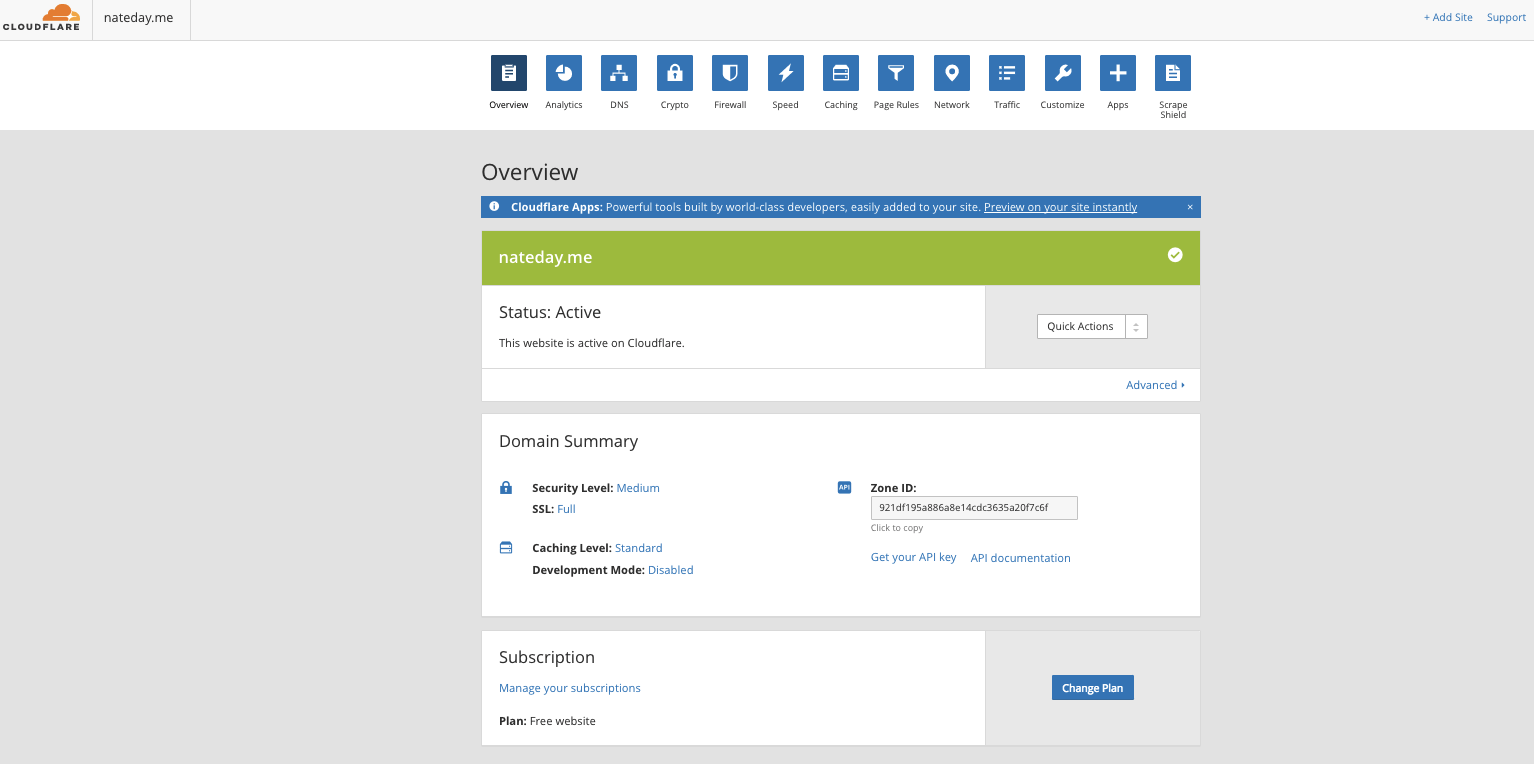
Task: Open the nateday.me site selector
Action: (x=139, y=18)
